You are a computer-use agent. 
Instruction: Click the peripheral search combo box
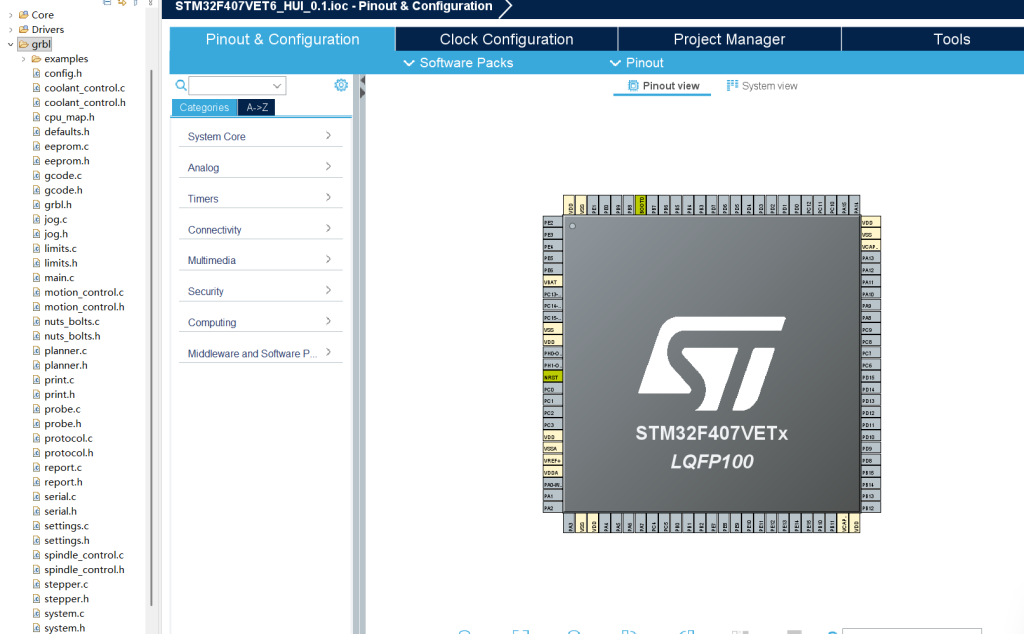tap(237, 86)
